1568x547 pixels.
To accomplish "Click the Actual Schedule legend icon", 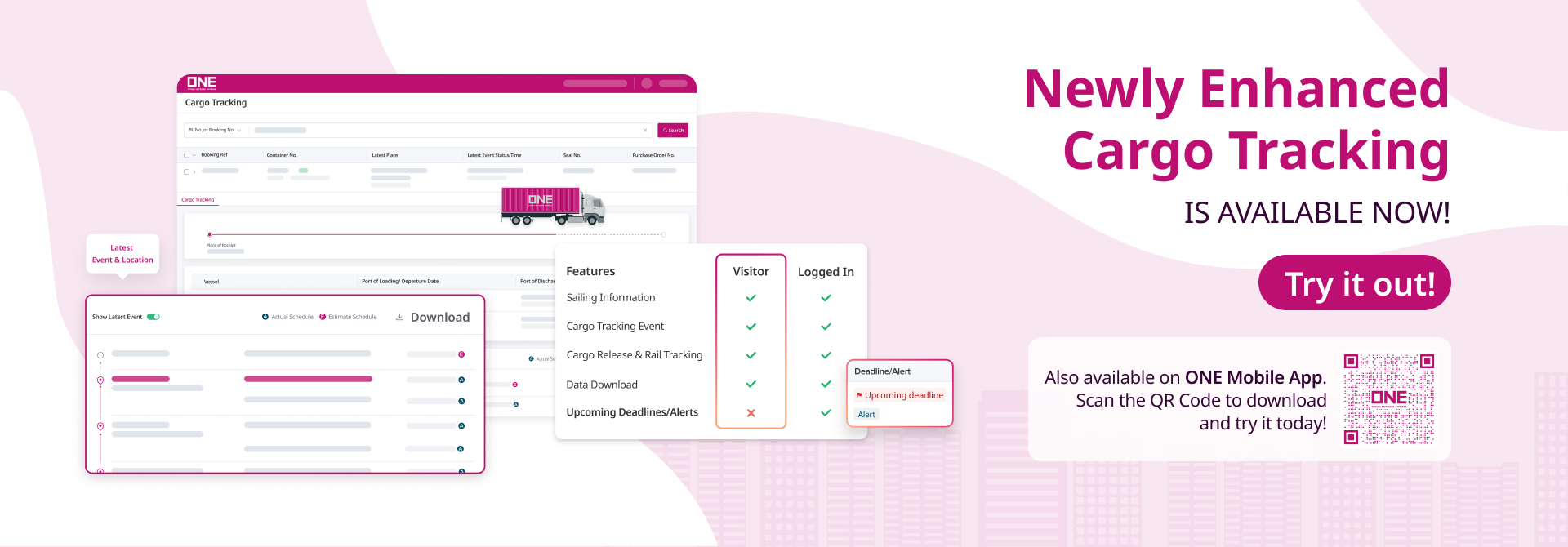I will click(x=265, y=317).
